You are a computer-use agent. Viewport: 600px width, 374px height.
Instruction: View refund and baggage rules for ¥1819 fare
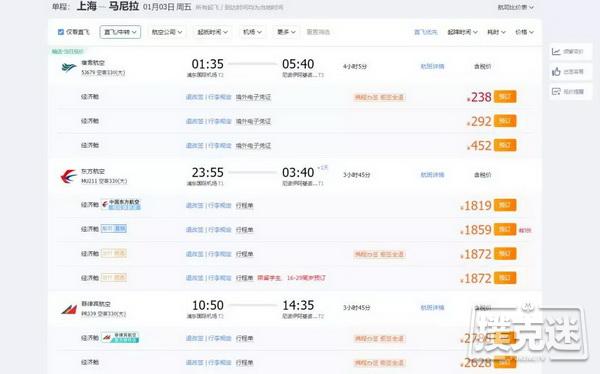[209, 206]
